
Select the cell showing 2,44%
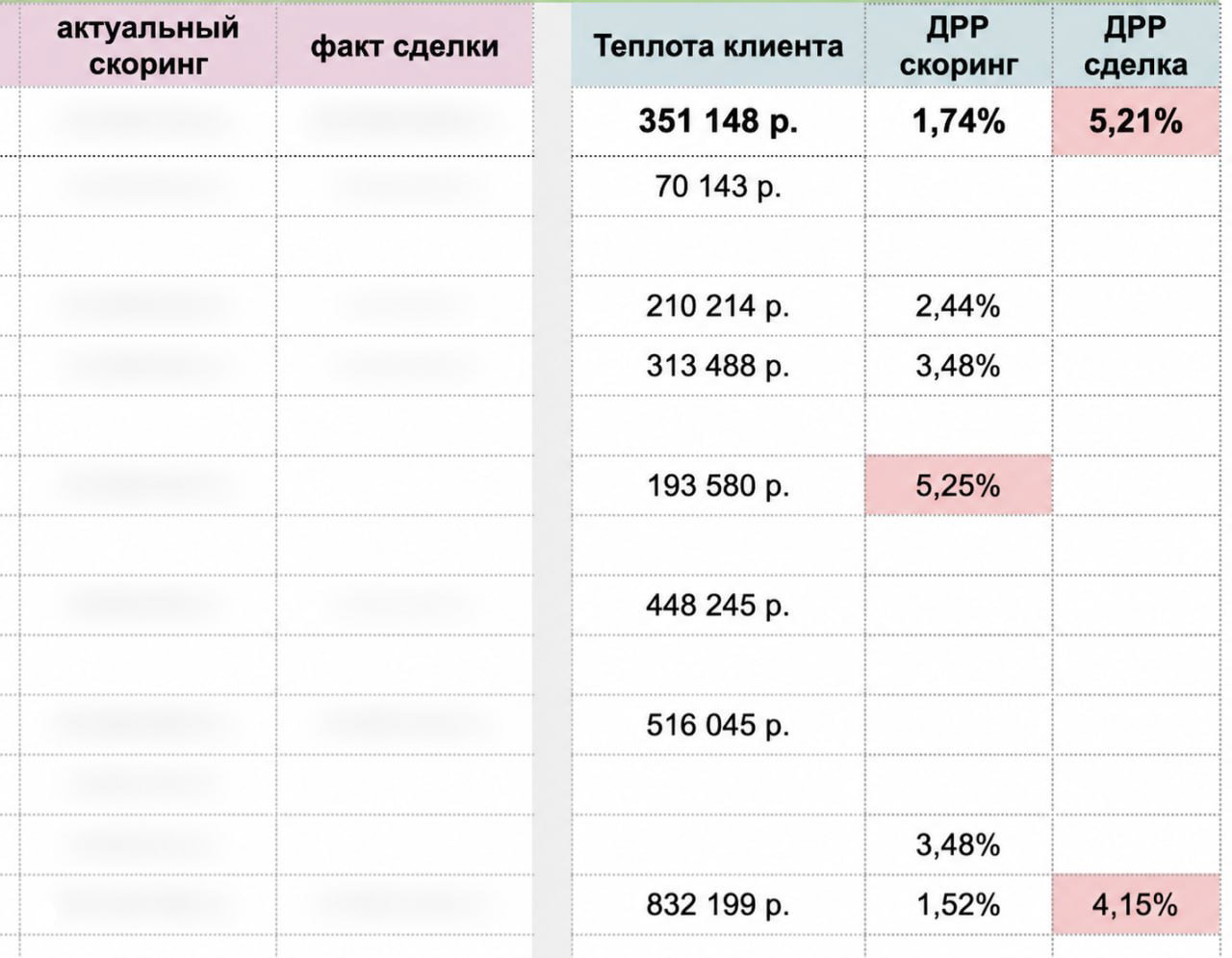coord(959,306)
